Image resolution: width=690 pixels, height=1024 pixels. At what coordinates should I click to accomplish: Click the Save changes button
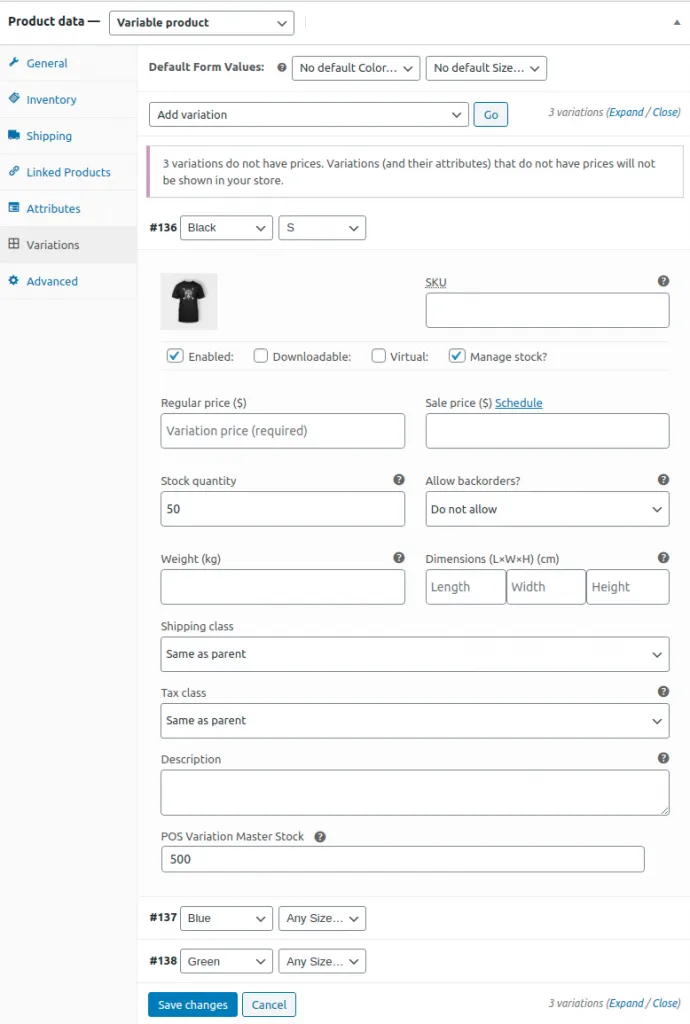192,1005
